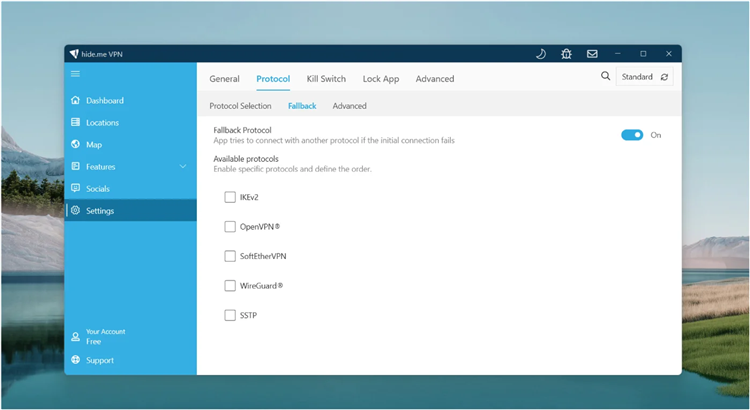750x410 pixels.
Task: Click the Fallback Protocol heading text
Action: click(x=242, y=130)
